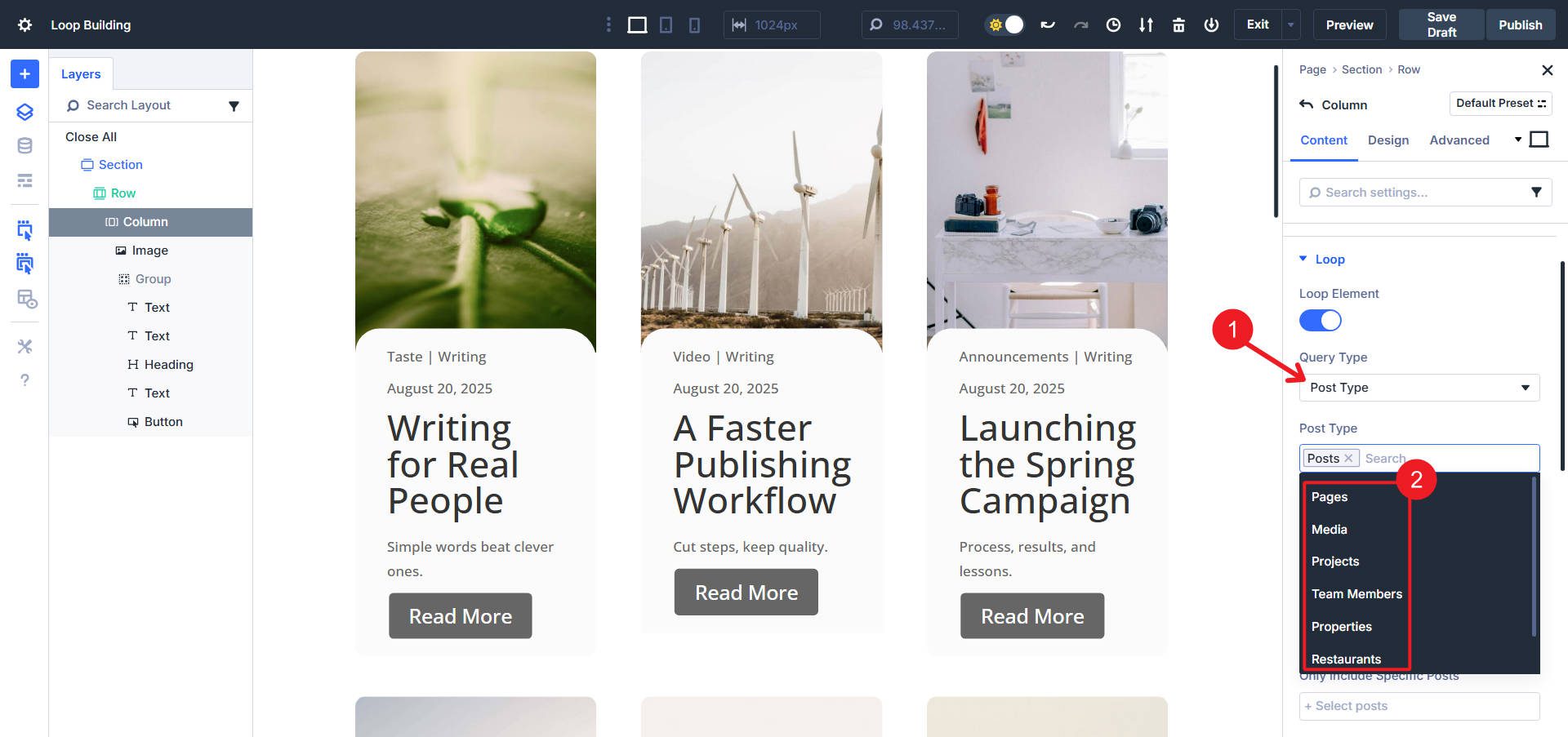
Task: Click the Save Draft button
Action: point(1441,25)
